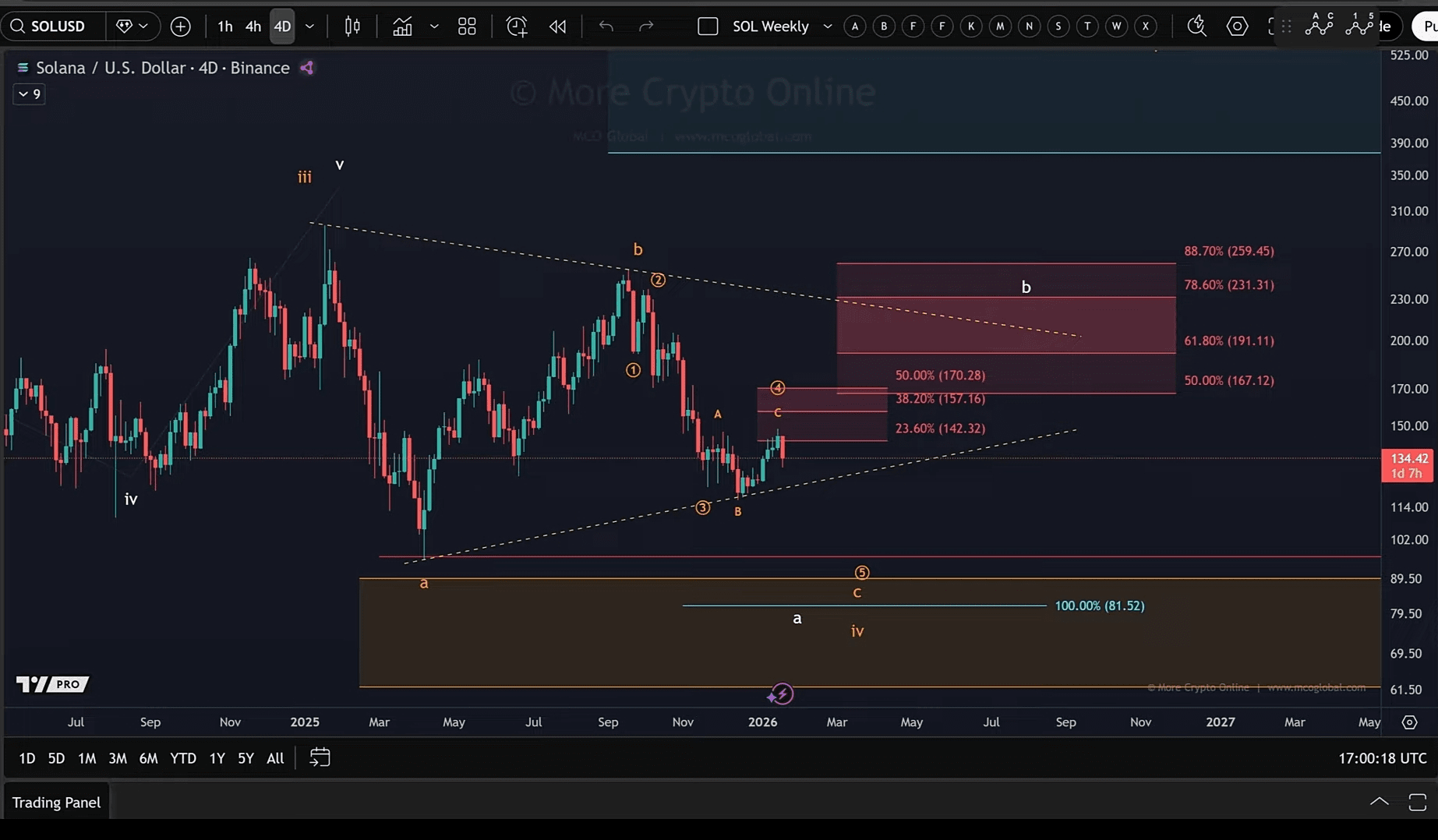The height and width of the screenshot is (840, 1438).
Task: Collapse the indicator legend showing 9
Action: click(x=30, y=94)
